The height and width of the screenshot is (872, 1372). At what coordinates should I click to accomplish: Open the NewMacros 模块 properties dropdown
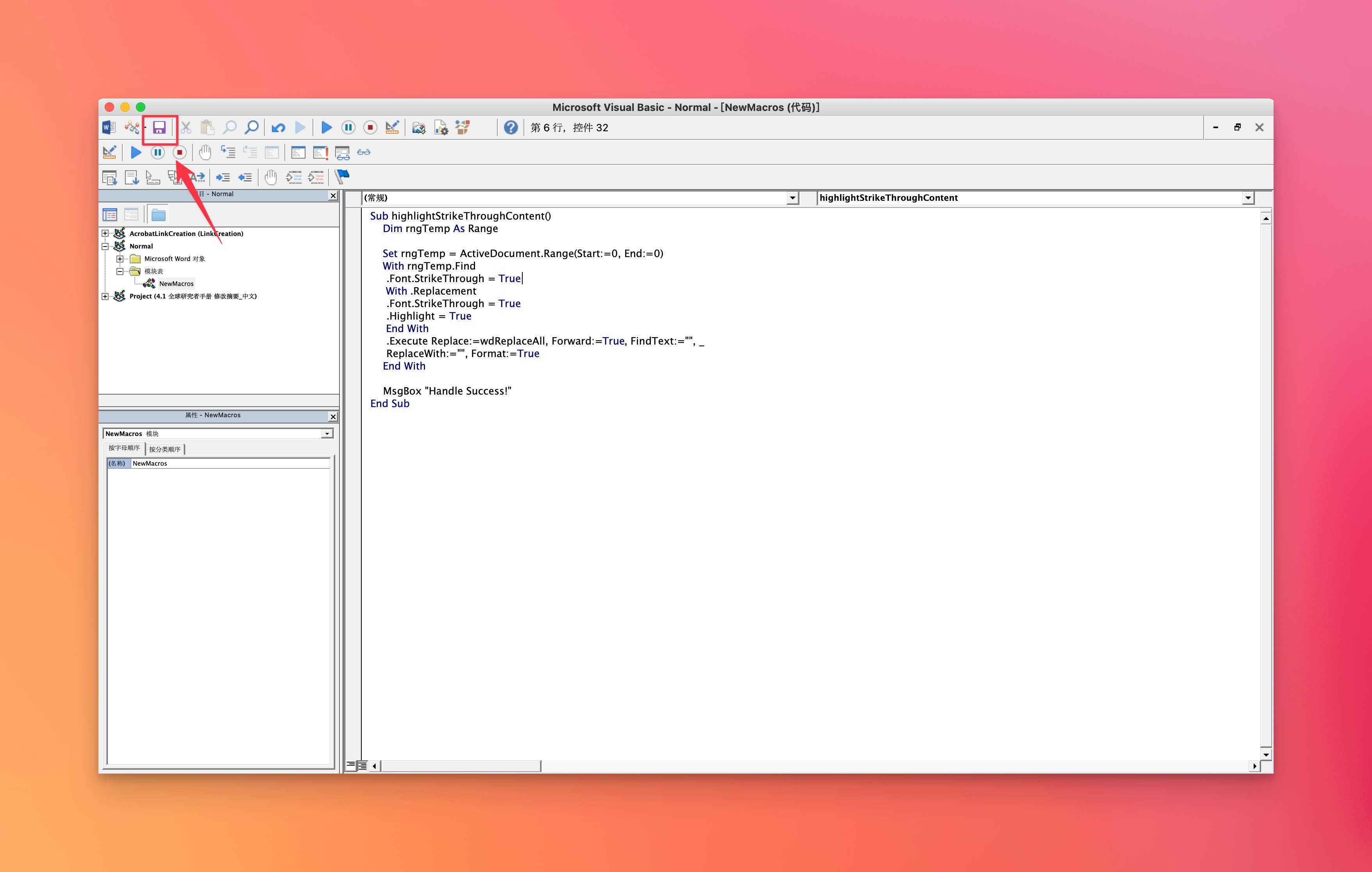click(327, 434)
